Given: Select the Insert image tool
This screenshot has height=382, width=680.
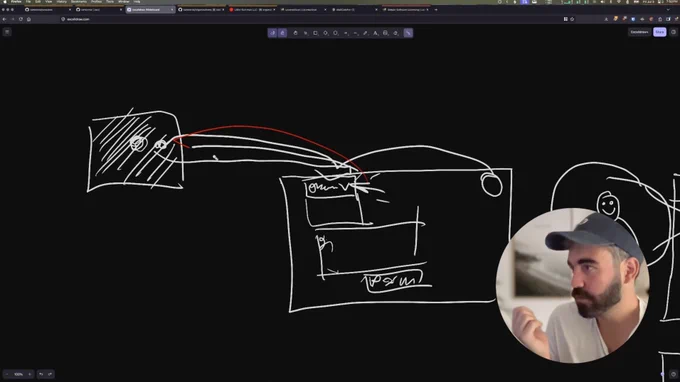Looking at the screenshot, I should pos(385,33).
